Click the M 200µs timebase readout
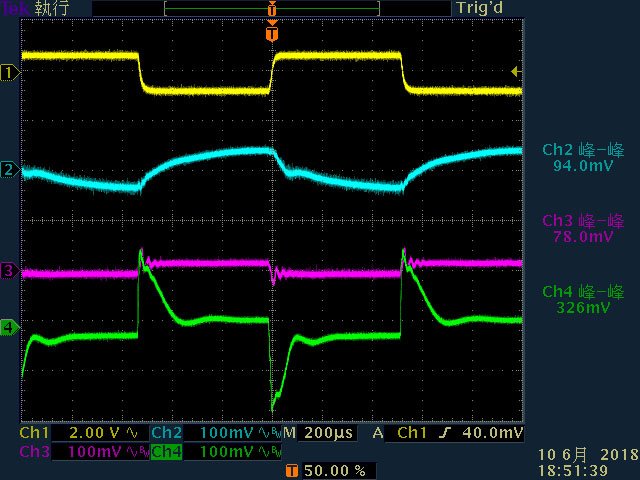 [x=319, y=433]
